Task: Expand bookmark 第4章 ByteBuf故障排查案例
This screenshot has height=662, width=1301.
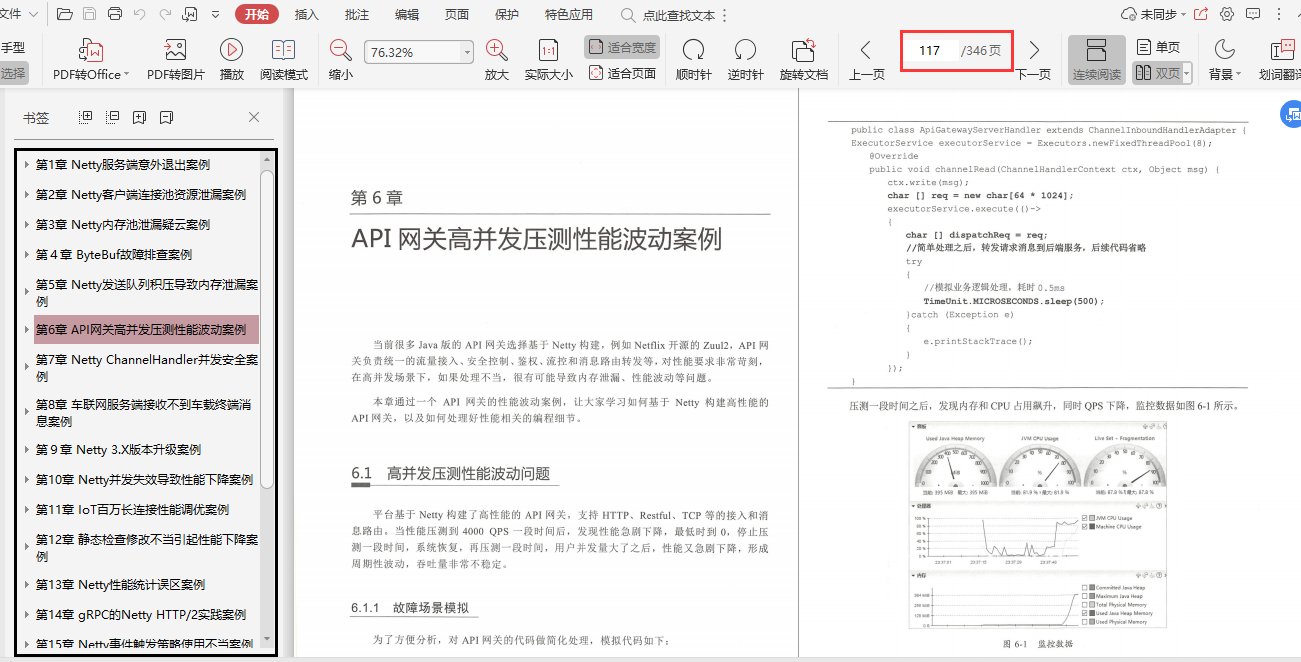Action: coord(27,255)
